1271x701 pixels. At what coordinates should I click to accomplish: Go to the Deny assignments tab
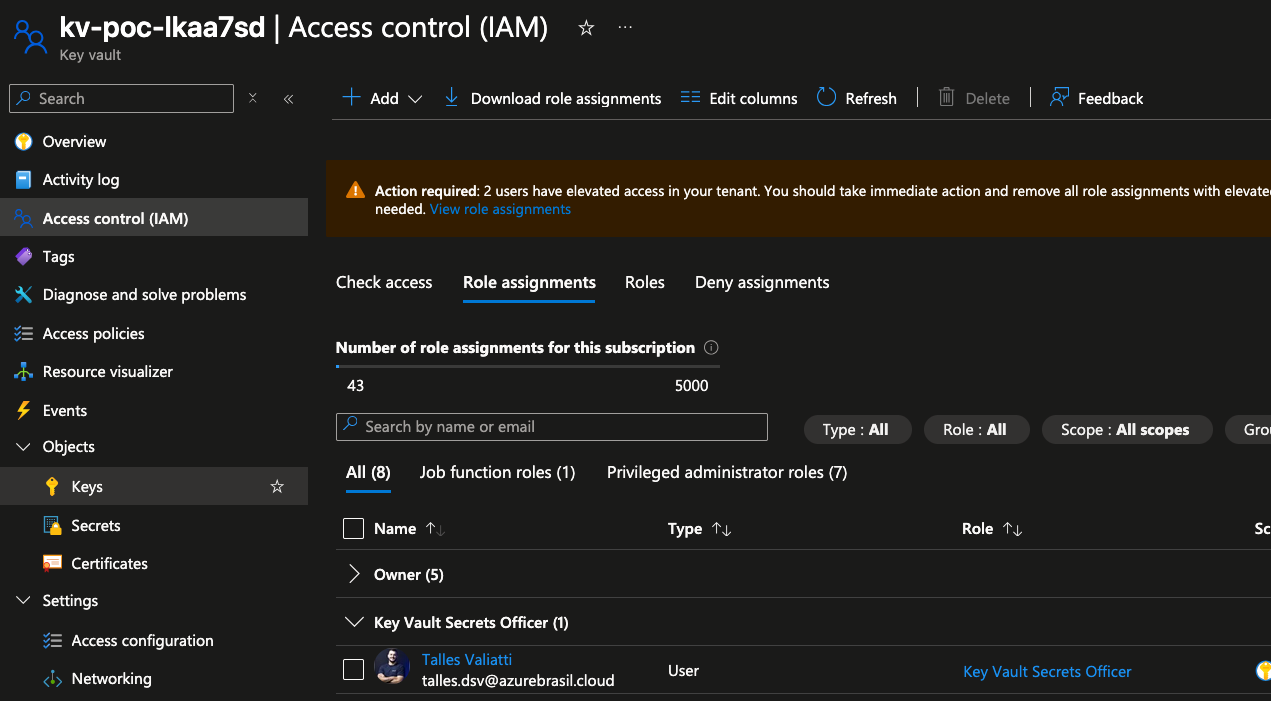tap(762, 283)
